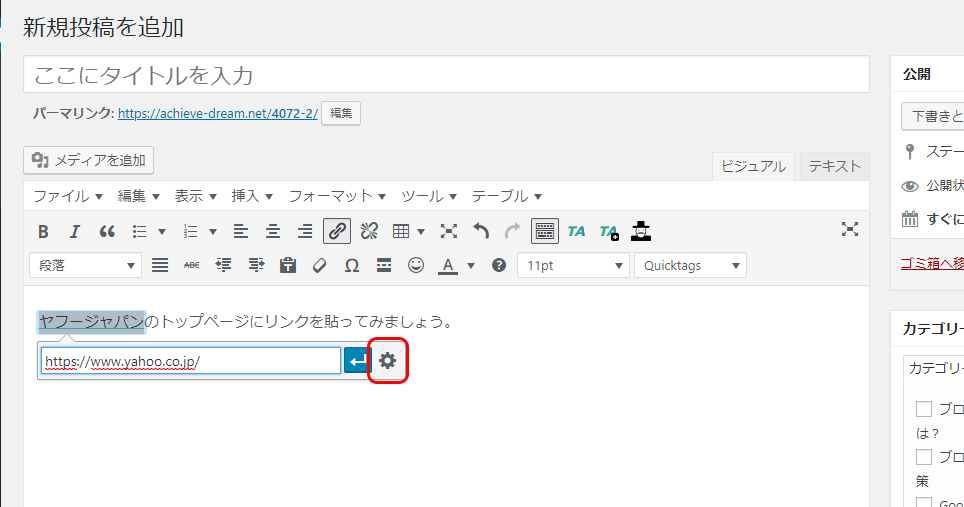The height and width of the screenshot is (507, 964).
Task: Click the link URL input field
Action: coord(191,361)
